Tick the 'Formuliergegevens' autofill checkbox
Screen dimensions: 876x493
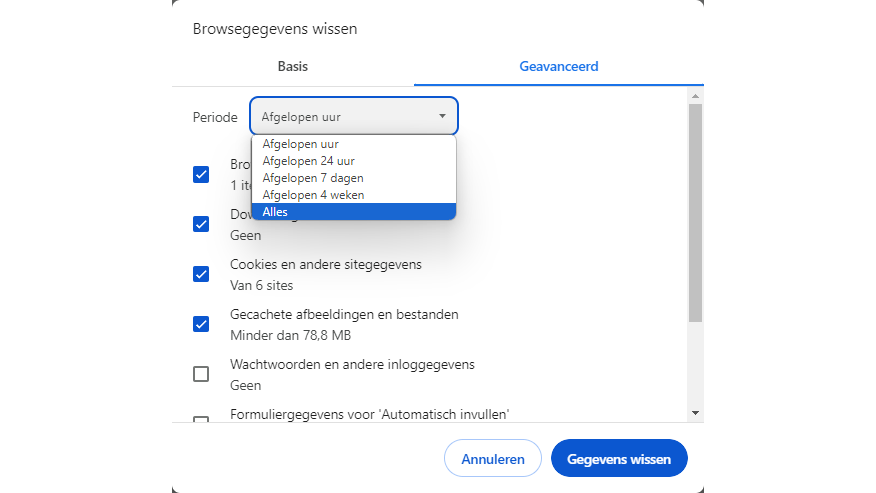click(x=201, y=419)
